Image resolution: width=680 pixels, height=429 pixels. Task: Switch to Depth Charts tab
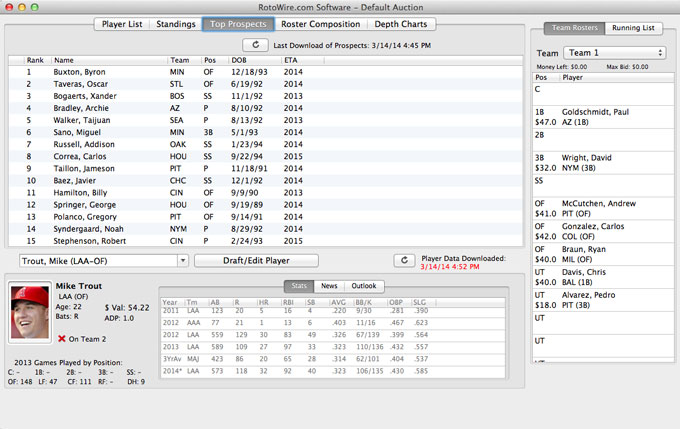401,24
